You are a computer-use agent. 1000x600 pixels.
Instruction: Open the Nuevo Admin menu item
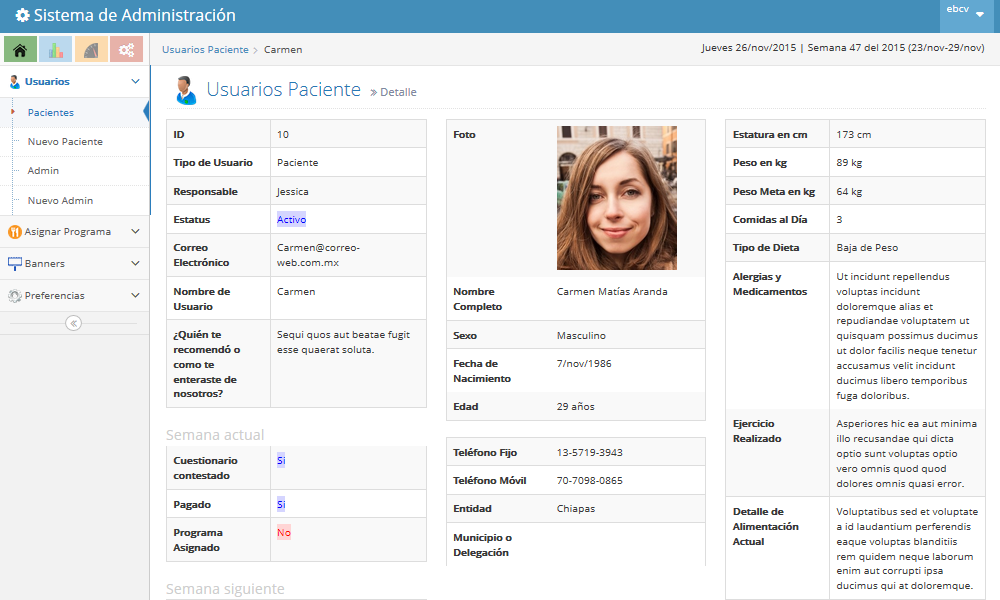pyautogui.click(x=60, y=201)
